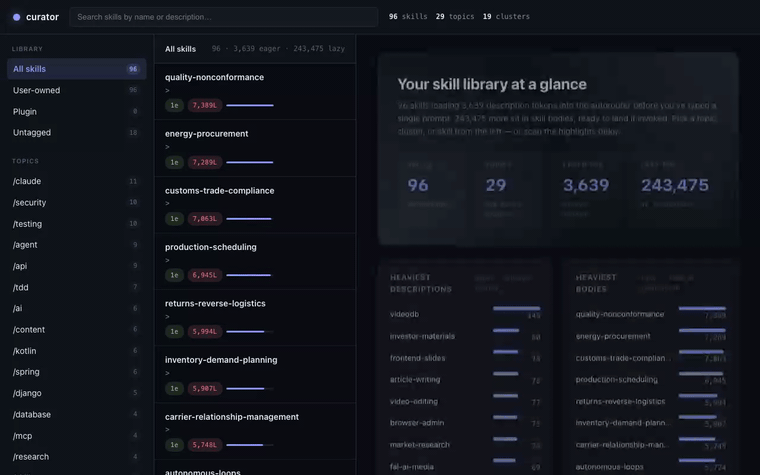Filter by /django topic
The width and height of the screenshot is (760, 475).
77,393
